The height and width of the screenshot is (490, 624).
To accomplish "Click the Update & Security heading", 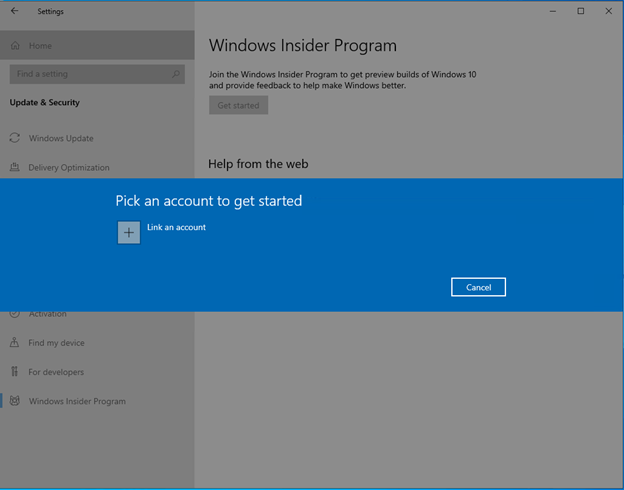I will (x=45, y=102).
